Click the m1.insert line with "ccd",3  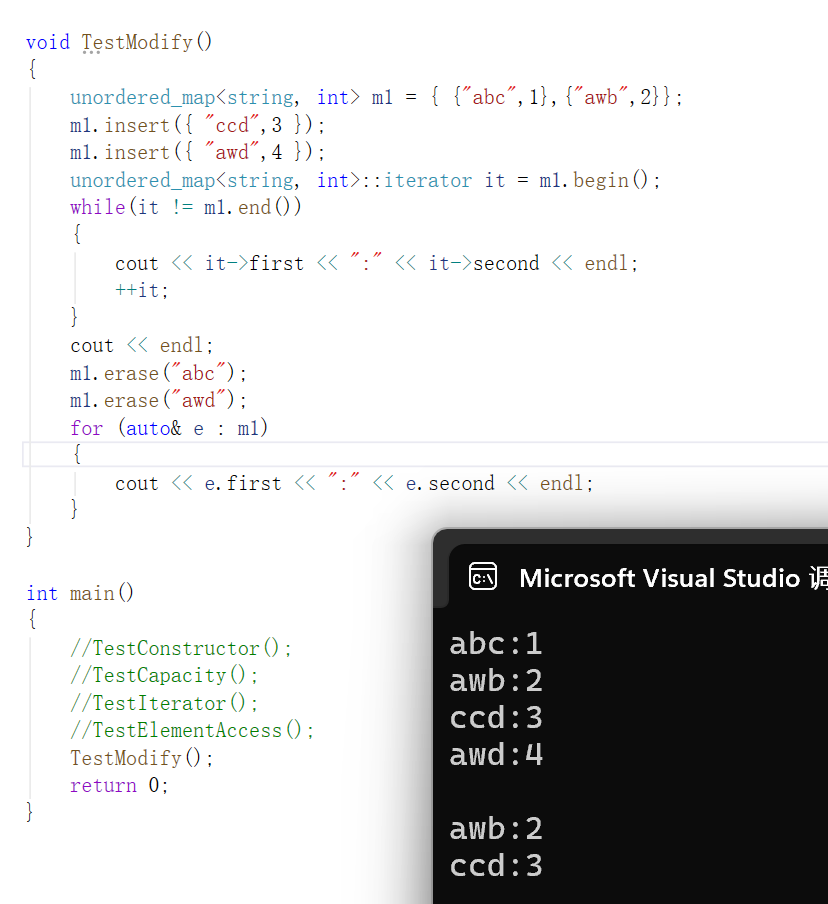coord(197,125)
